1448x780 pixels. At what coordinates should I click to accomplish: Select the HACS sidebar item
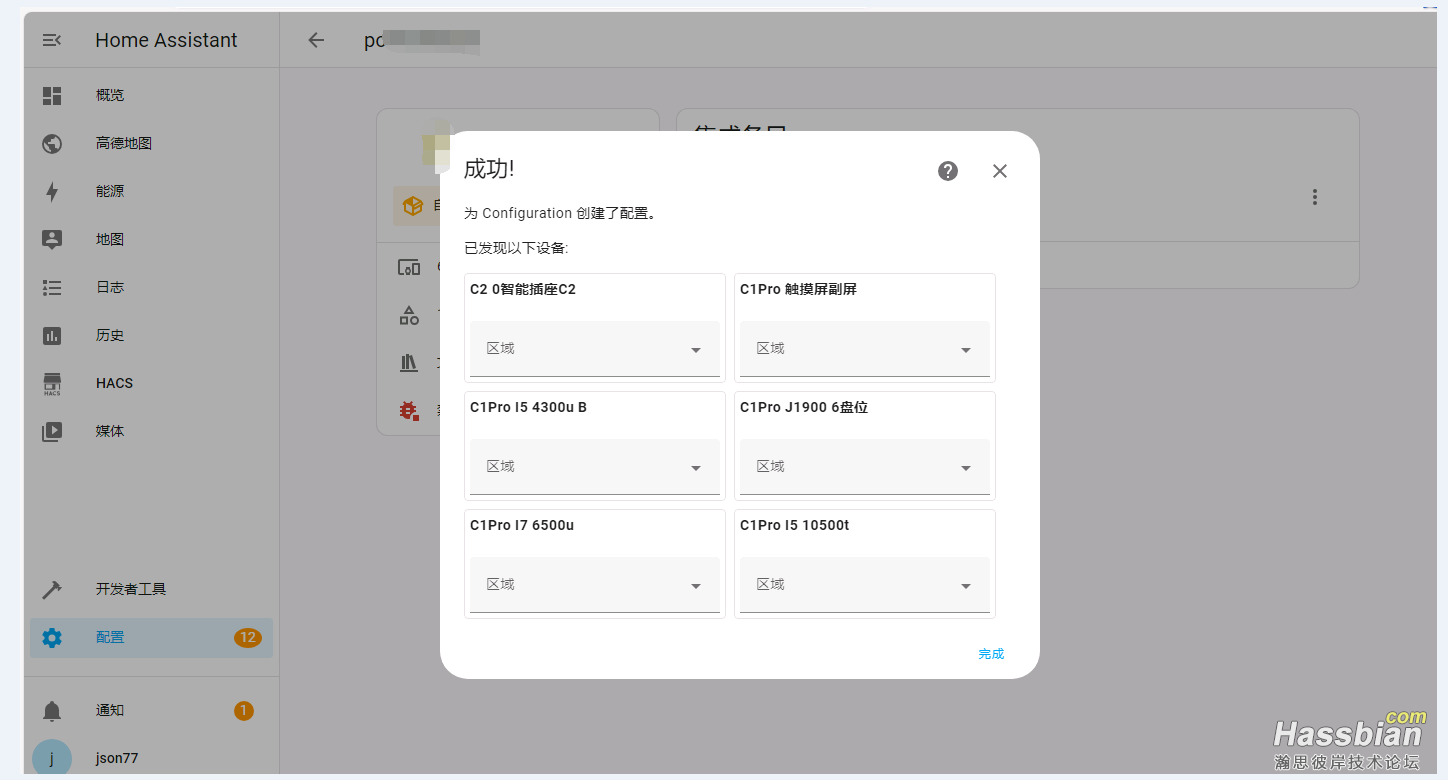click(151, 383)
